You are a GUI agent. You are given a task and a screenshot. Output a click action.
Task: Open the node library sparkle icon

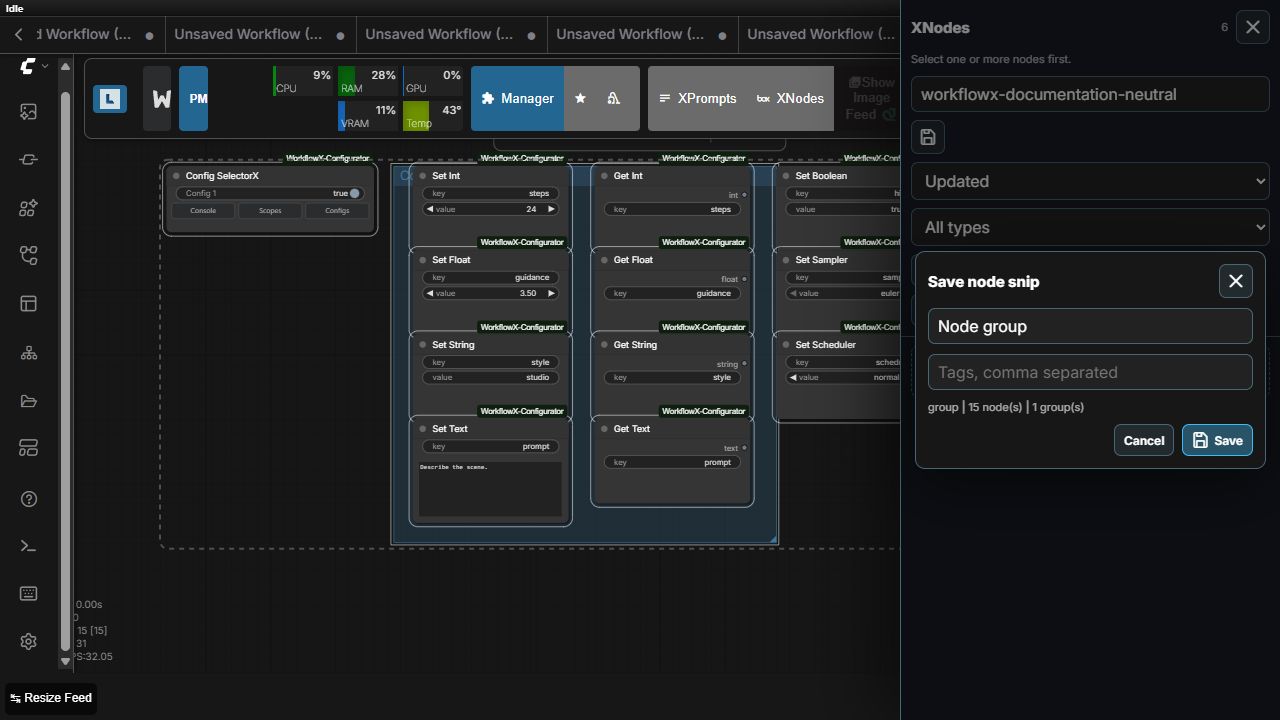pyautogui.click(x=29, y=208)
